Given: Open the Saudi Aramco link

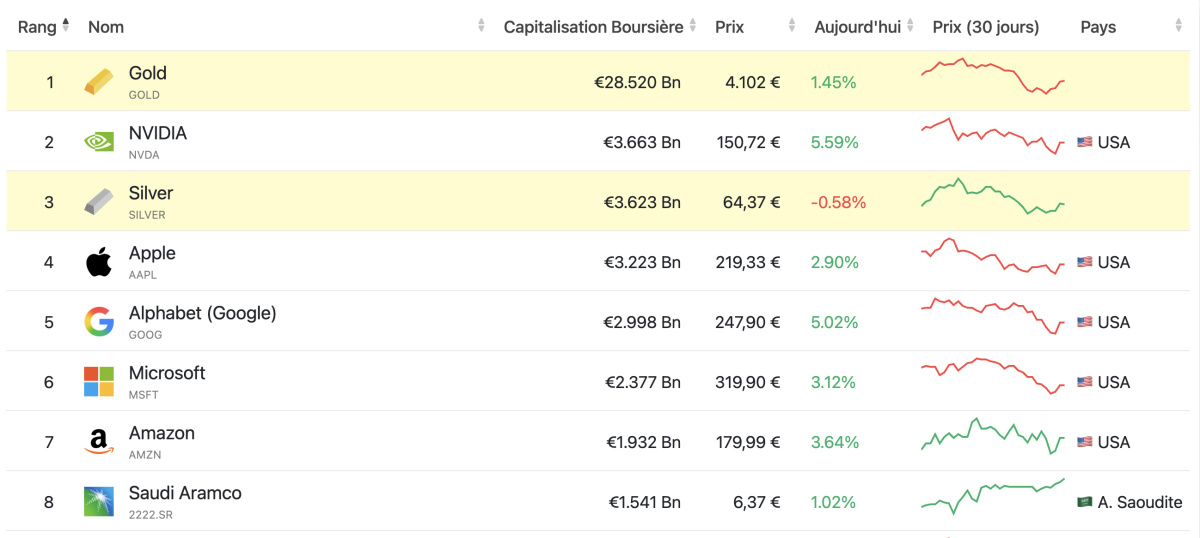Looking at the screenshot, I should click(x=185, y=493).
